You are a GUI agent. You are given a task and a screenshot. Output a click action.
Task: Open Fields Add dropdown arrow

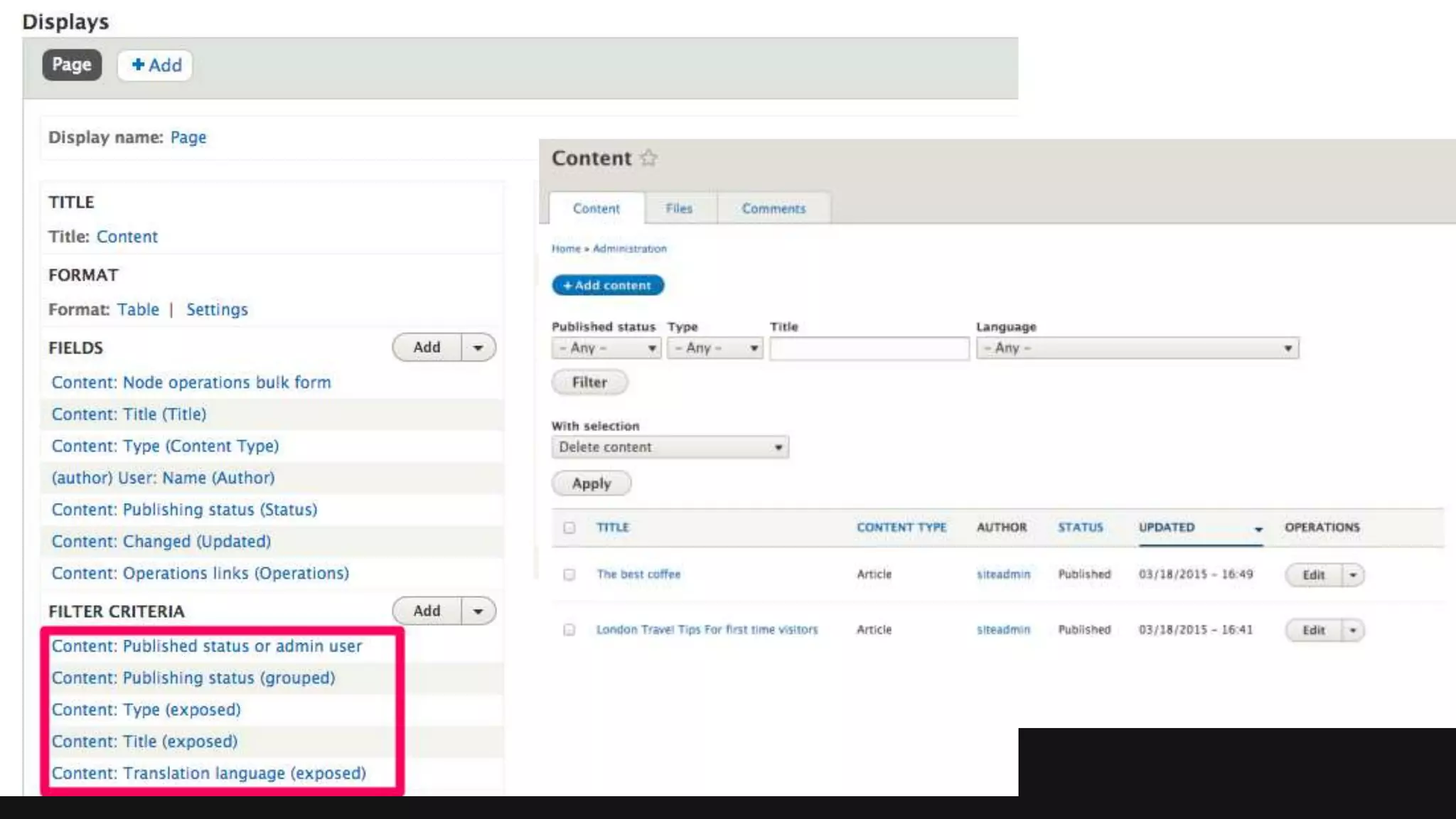[x=478, y=348]
